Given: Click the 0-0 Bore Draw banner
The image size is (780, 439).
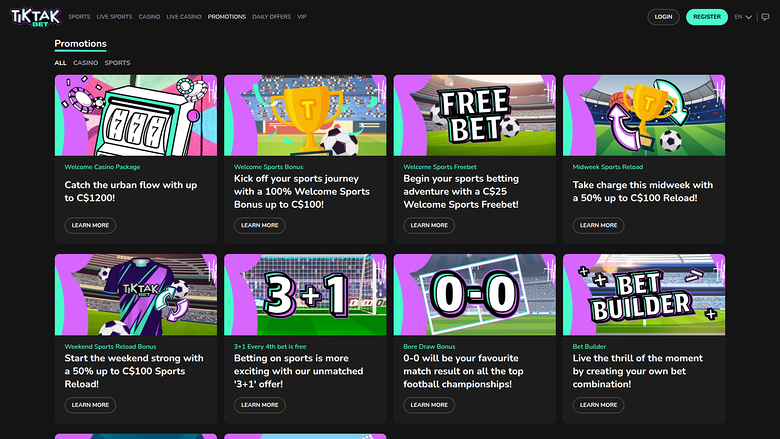Looking at the screenshot, I should pyautogui.click(x=475, y=294).
